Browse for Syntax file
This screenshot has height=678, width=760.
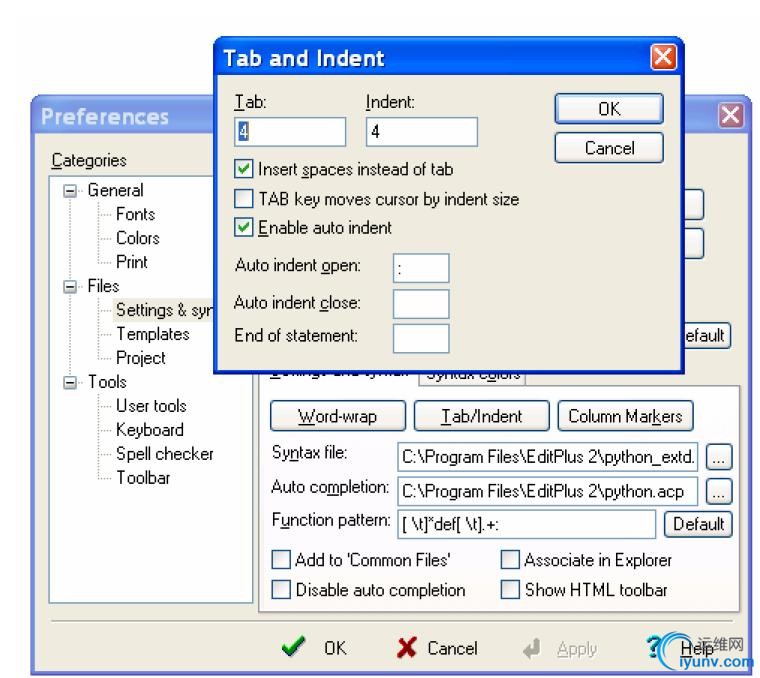coord(719,457)
